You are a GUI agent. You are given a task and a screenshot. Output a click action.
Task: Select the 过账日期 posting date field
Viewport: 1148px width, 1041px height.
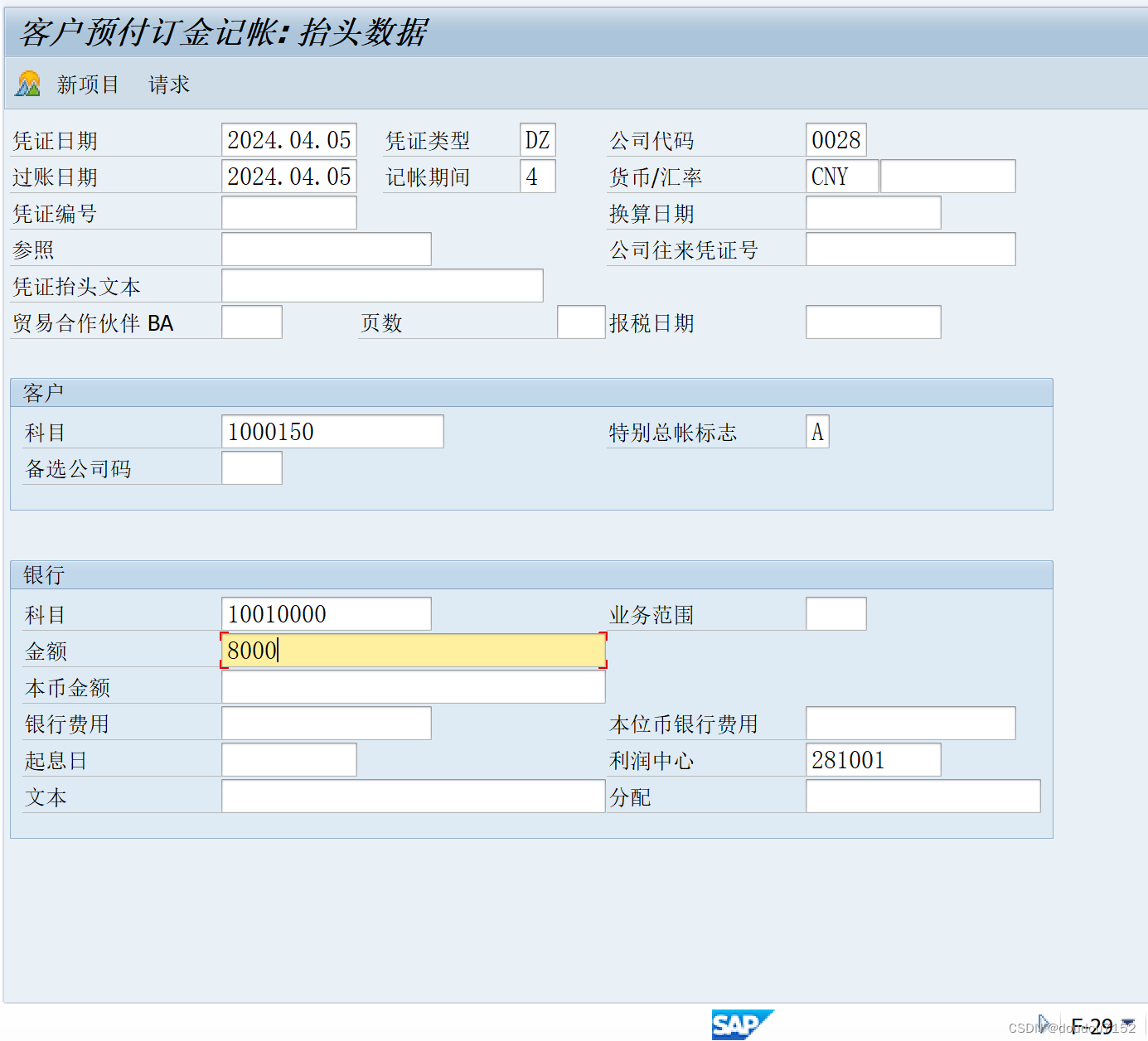288,176
